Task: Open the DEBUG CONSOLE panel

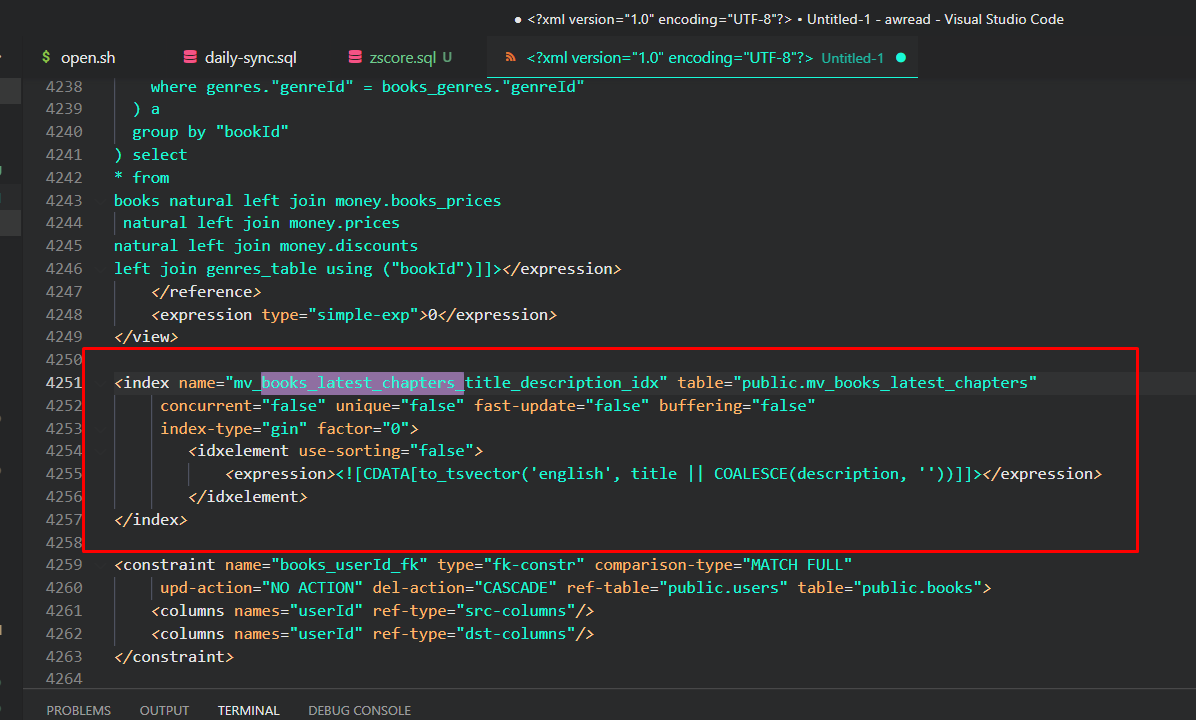Action: click(x=359, y=710)
